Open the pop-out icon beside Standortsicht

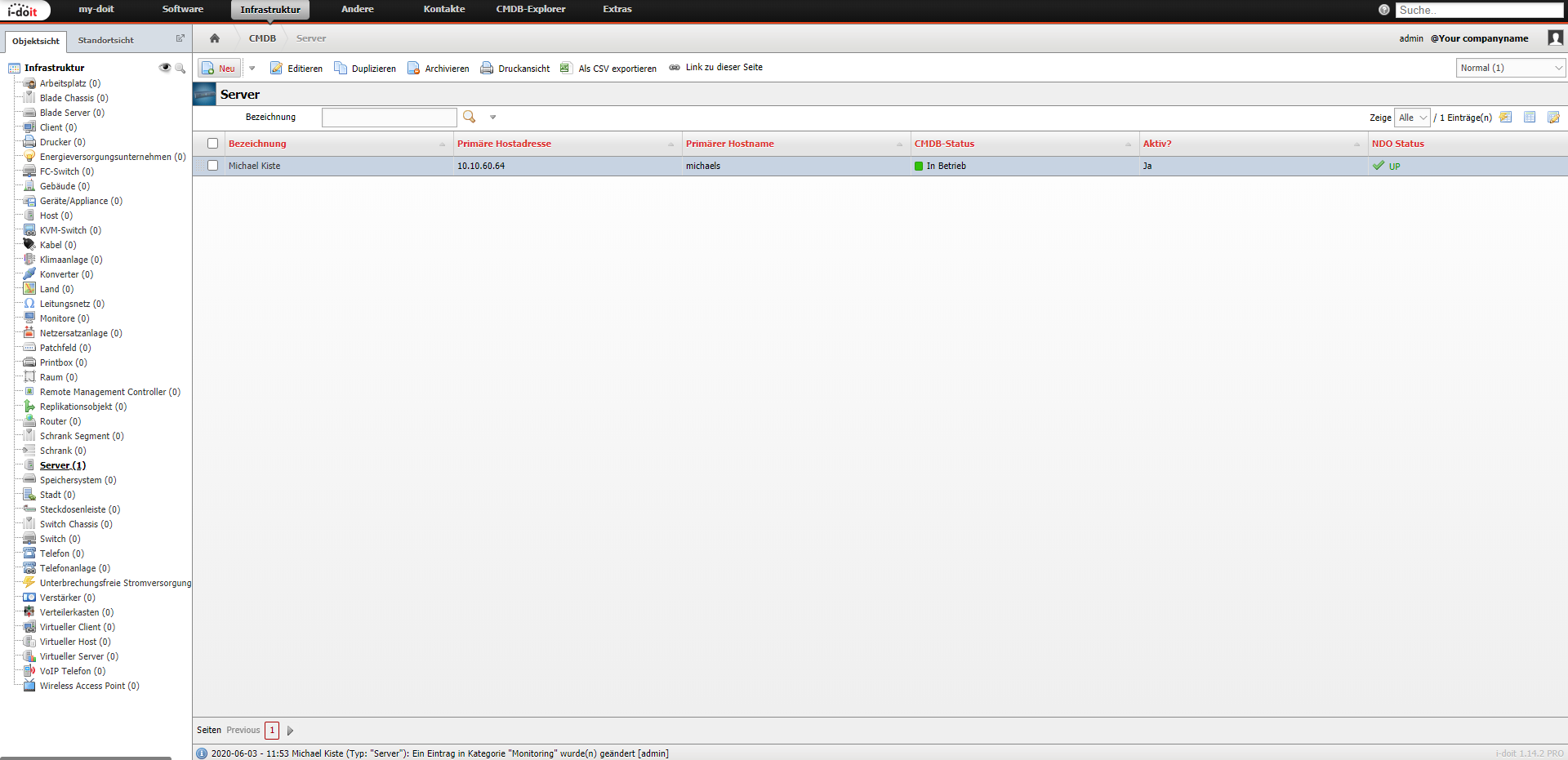click(x=180, y=38)
